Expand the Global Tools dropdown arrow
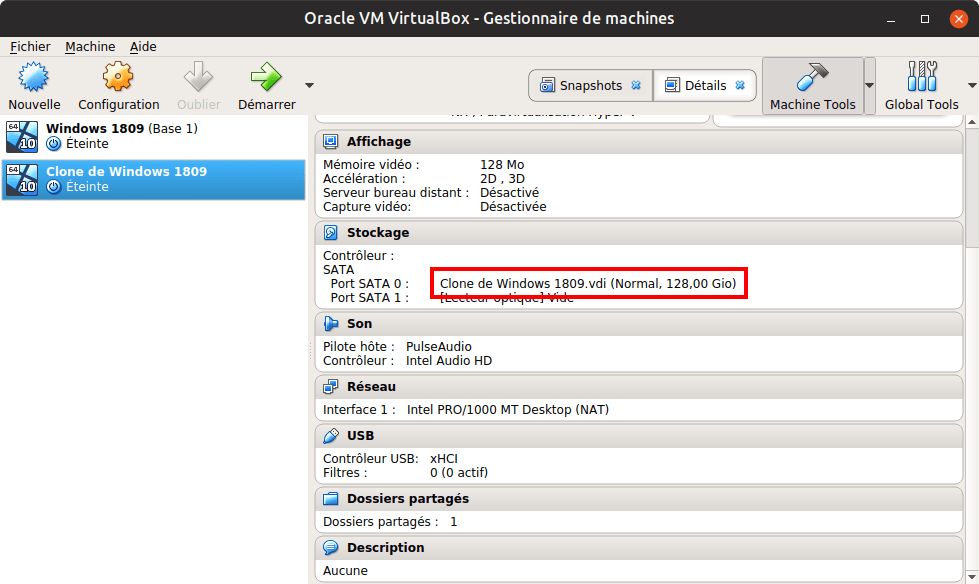979x584 pixels. (972, 86)
